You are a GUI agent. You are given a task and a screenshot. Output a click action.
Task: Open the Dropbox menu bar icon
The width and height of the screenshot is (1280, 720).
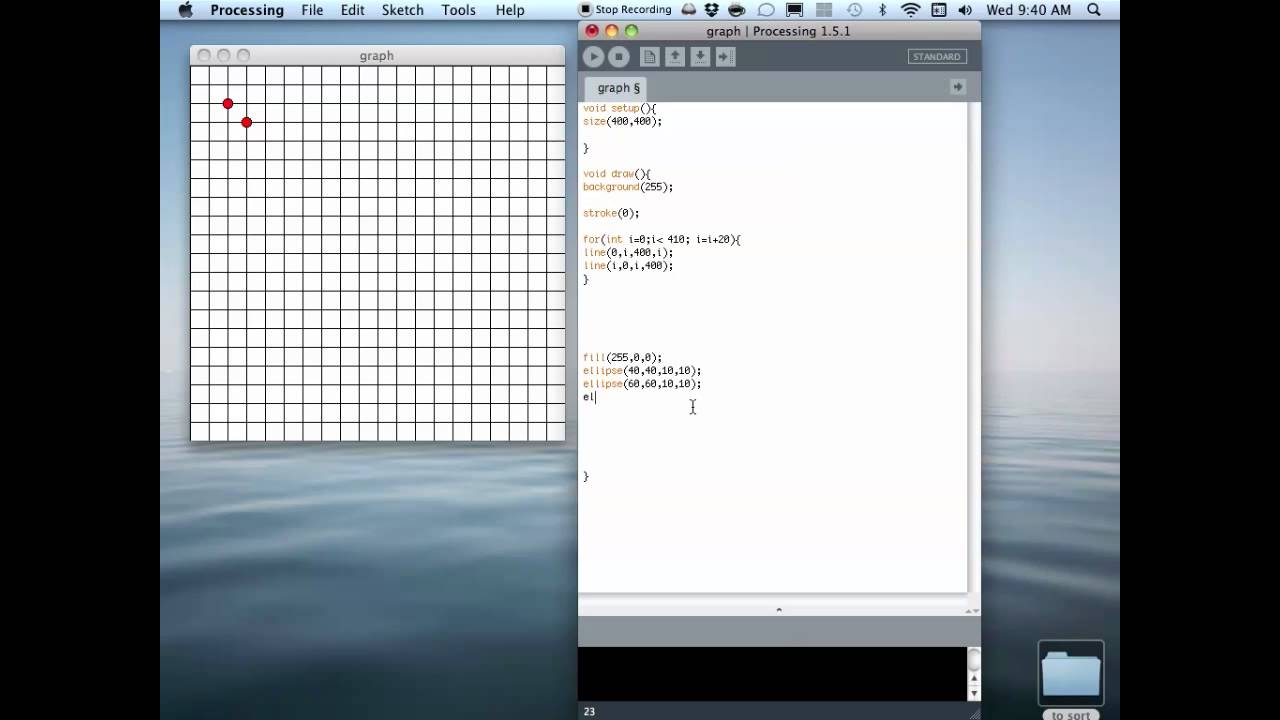click(x=712, y=10)
